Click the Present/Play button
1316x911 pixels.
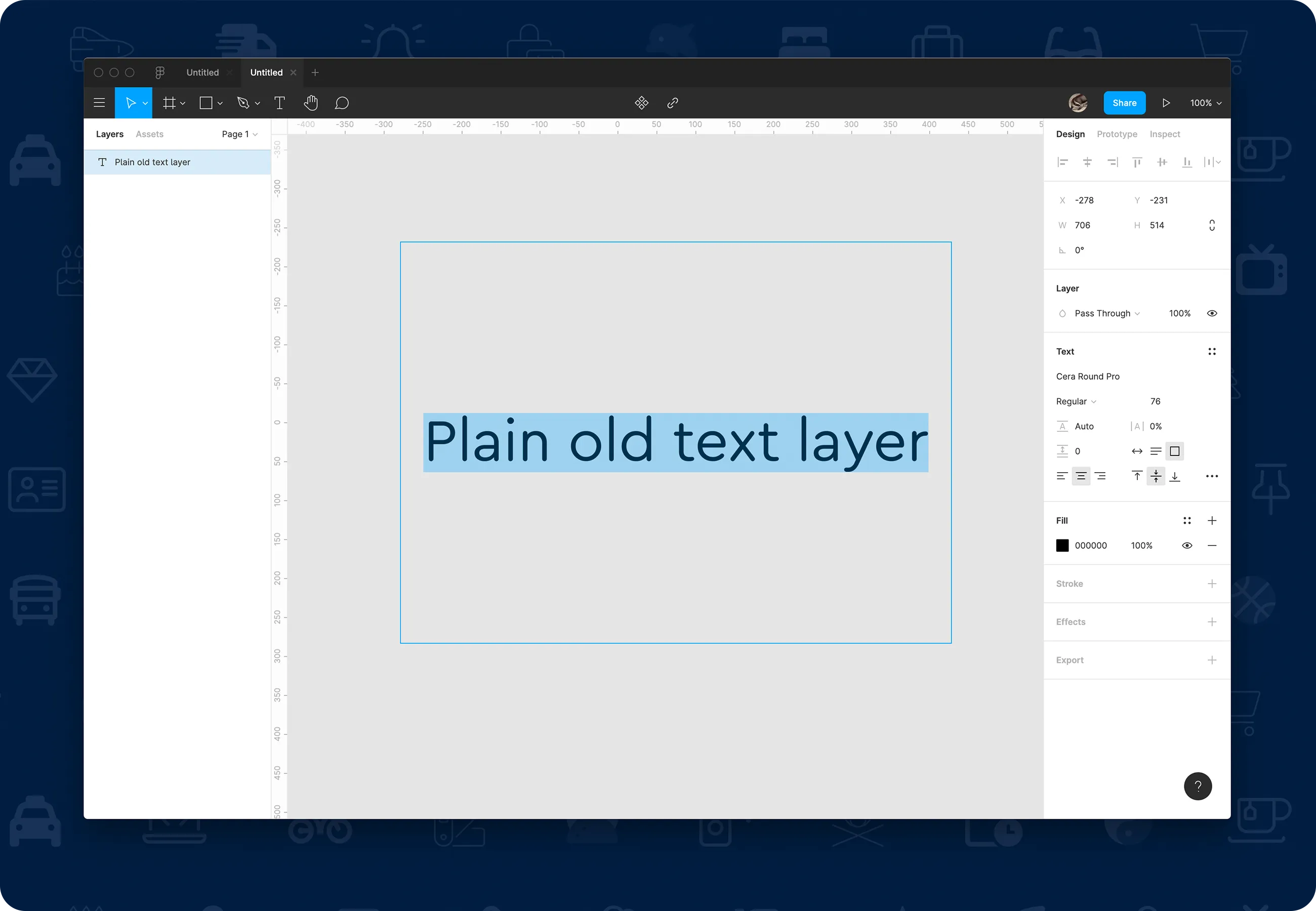pyautogui.click(x=1167, y=102)
